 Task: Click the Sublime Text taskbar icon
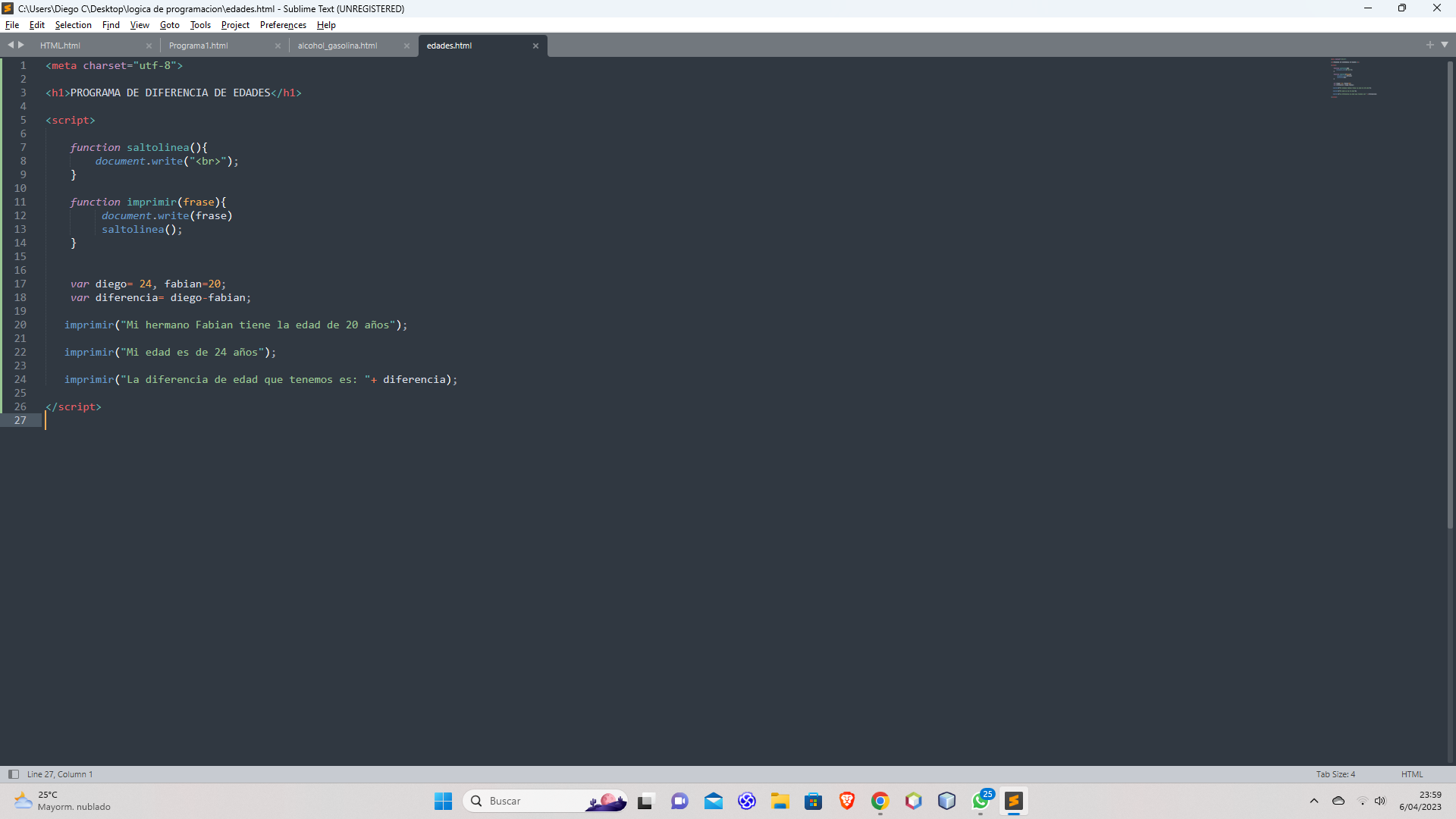click(1014, 801)
